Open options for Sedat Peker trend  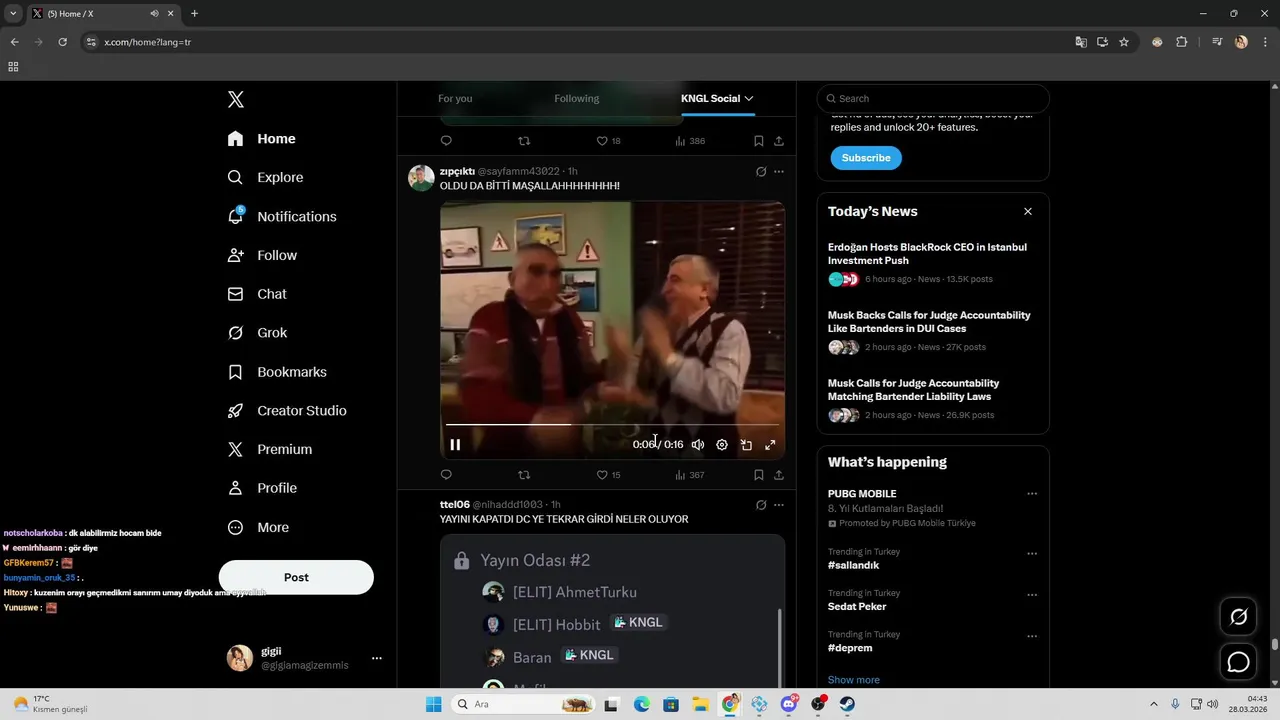click(x=1032, y=594)
